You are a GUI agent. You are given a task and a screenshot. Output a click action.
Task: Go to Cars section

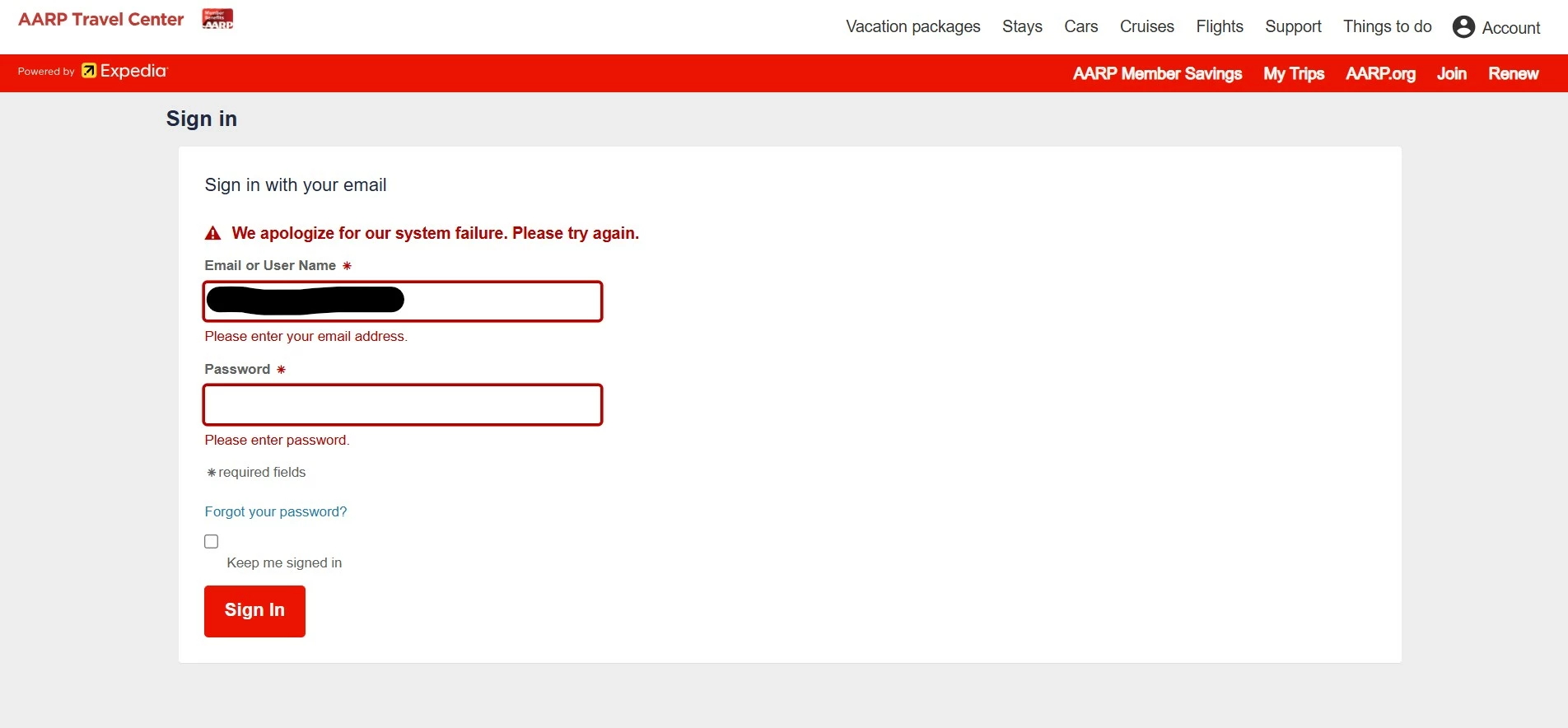pos(1080,26)
